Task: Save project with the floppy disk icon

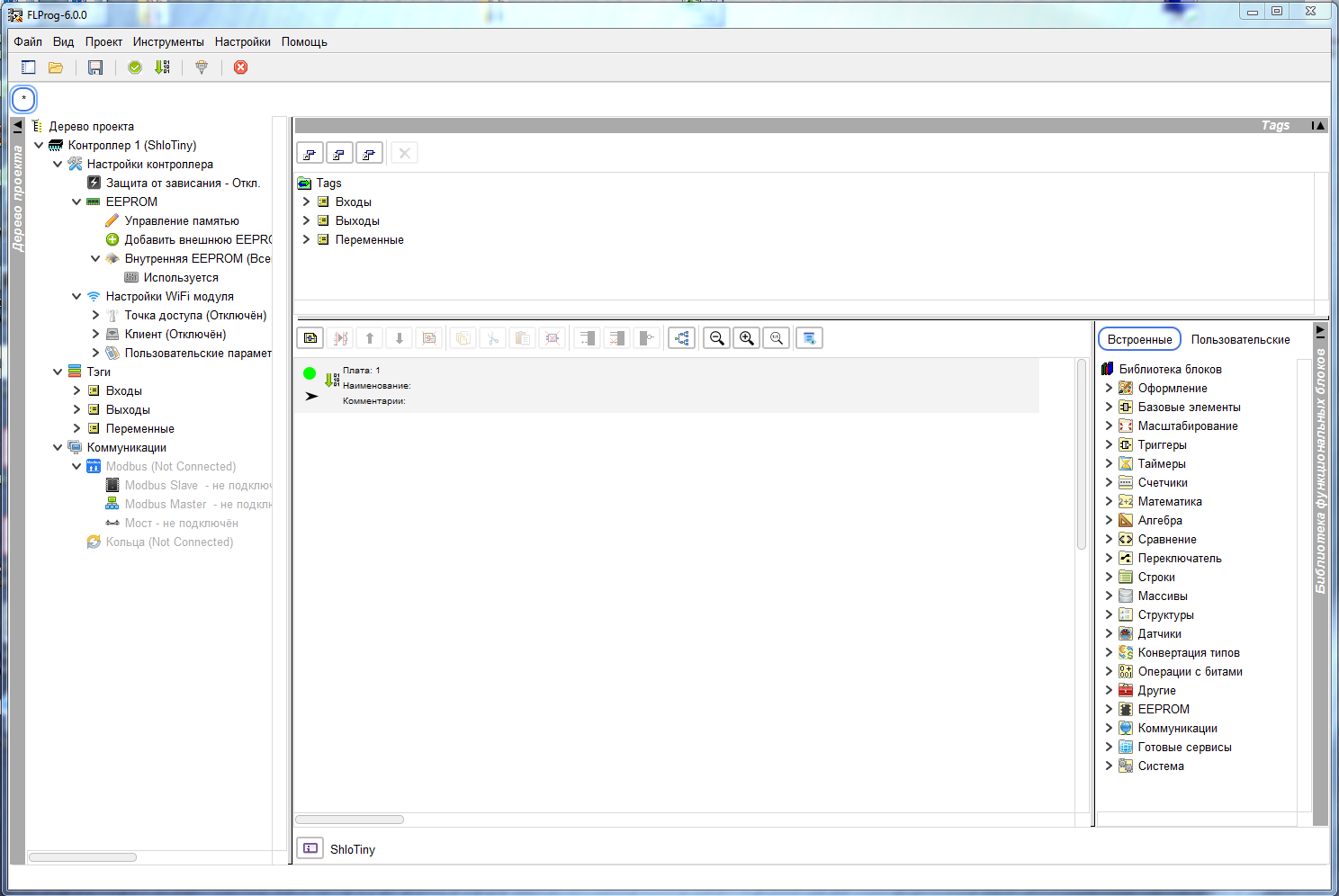Action: tap(95, 67)
